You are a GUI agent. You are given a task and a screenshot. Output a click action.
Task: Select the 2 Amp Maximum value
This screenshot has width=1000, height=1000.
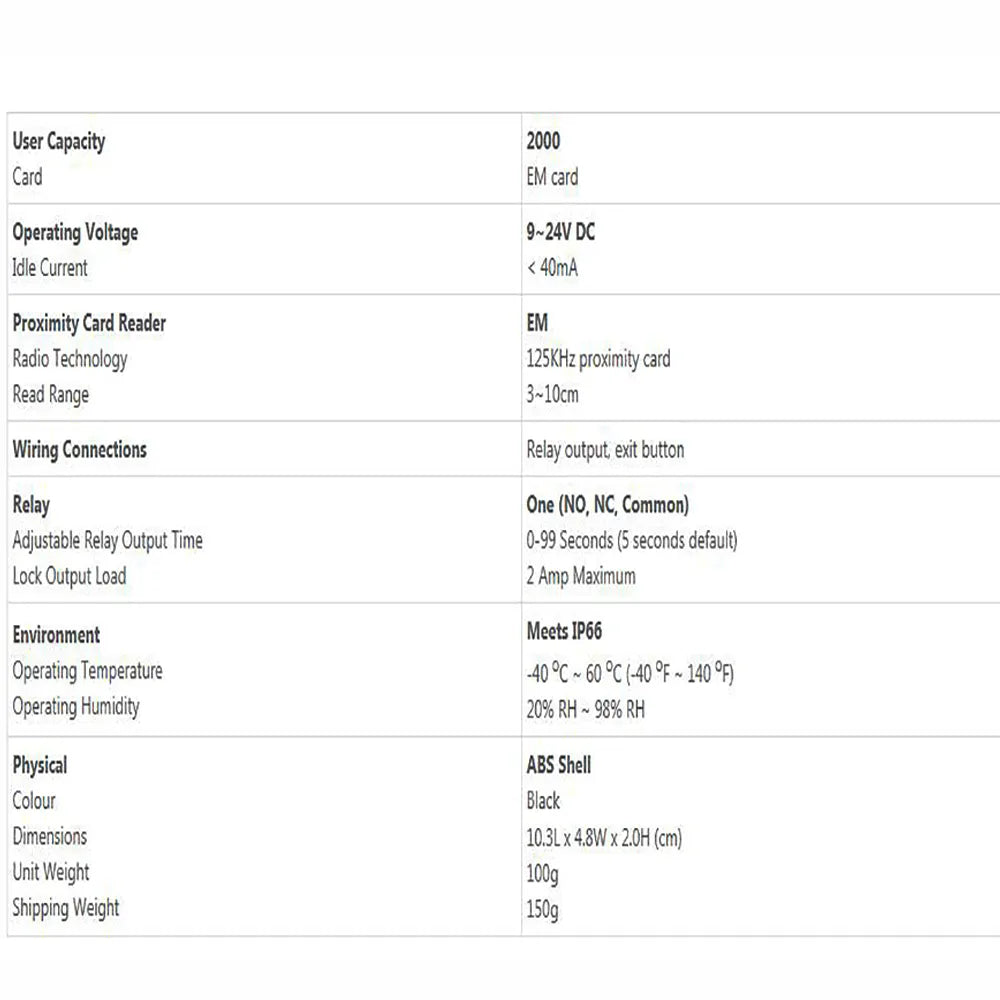tap(580, 577)
